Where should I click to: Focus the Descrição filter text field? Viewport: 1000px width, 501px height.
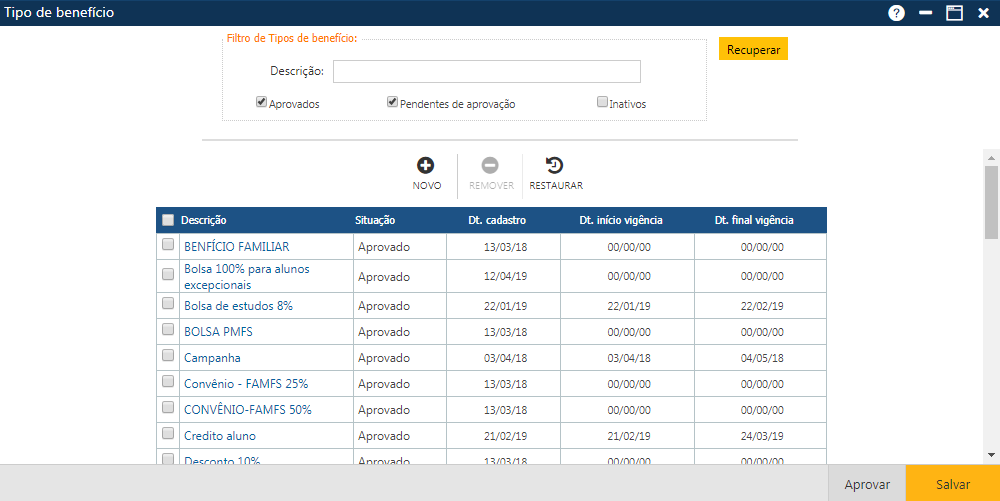click(486, 72)
